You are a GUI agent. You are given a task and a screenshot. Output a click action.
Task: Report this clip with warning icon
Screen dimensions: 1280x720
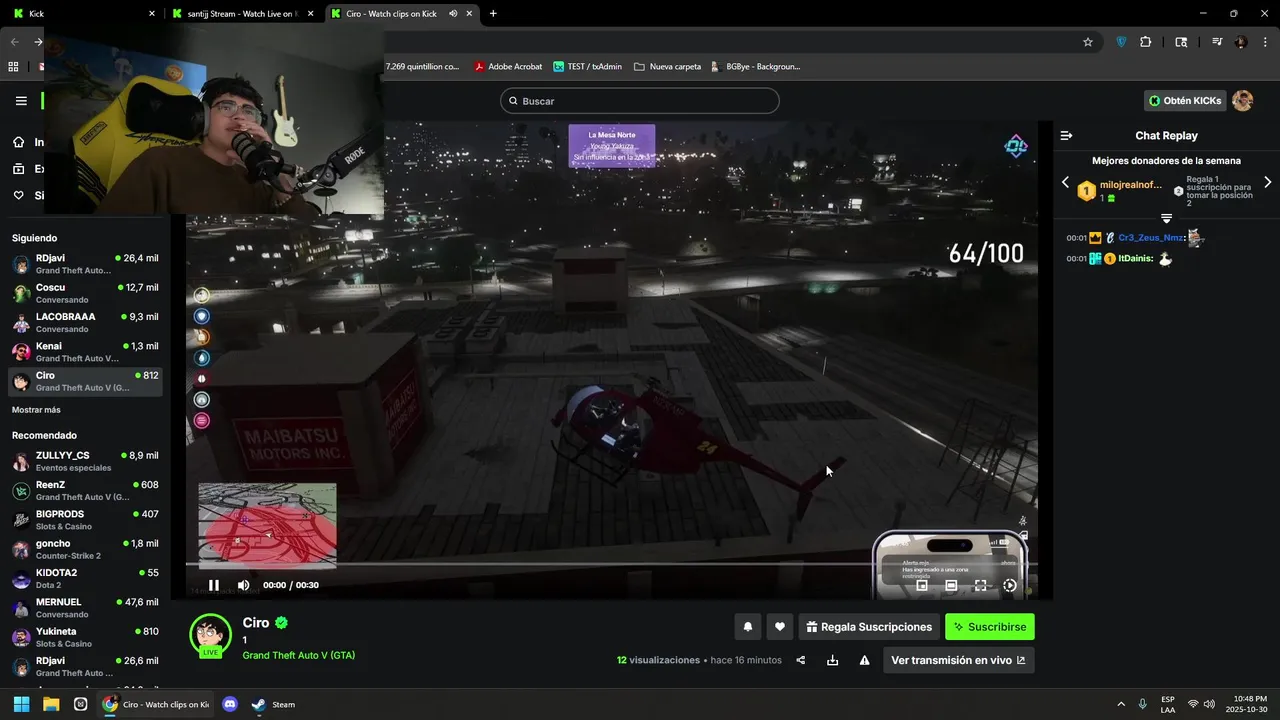point(864,660)
